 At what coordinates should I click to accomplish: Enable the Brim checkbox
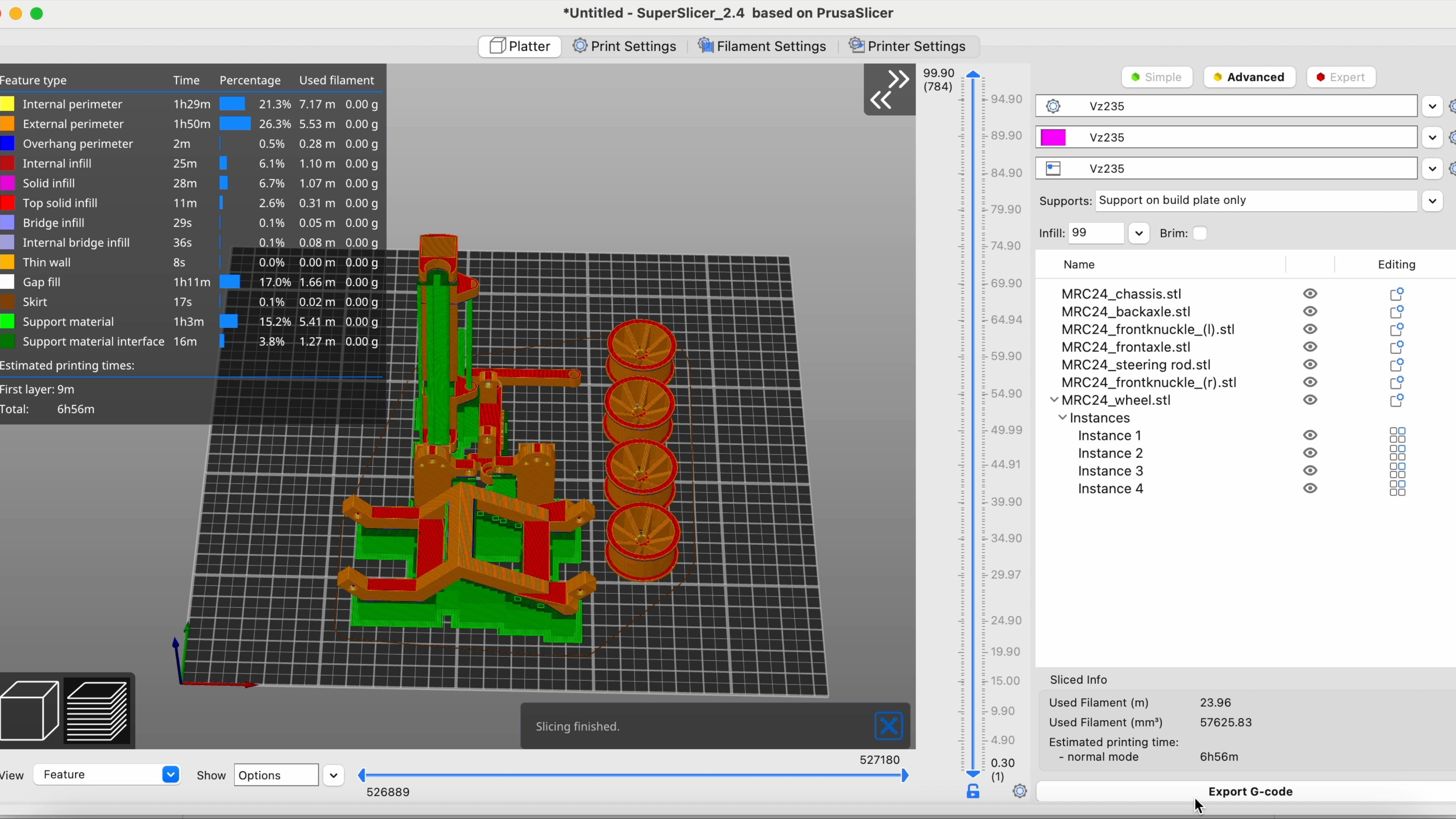pos(1199,234)
